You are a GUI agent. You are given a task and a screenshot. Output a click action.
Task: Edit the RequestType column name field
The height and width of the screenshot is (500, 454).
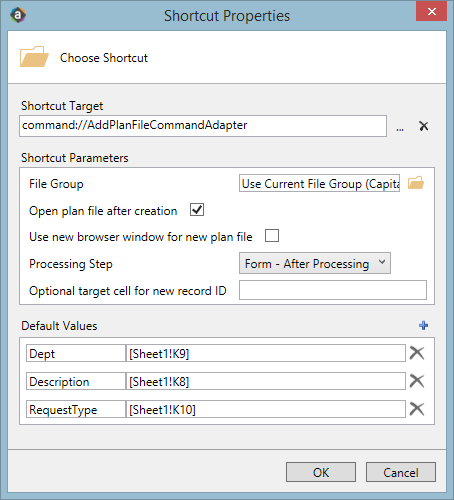coord(76,409)
